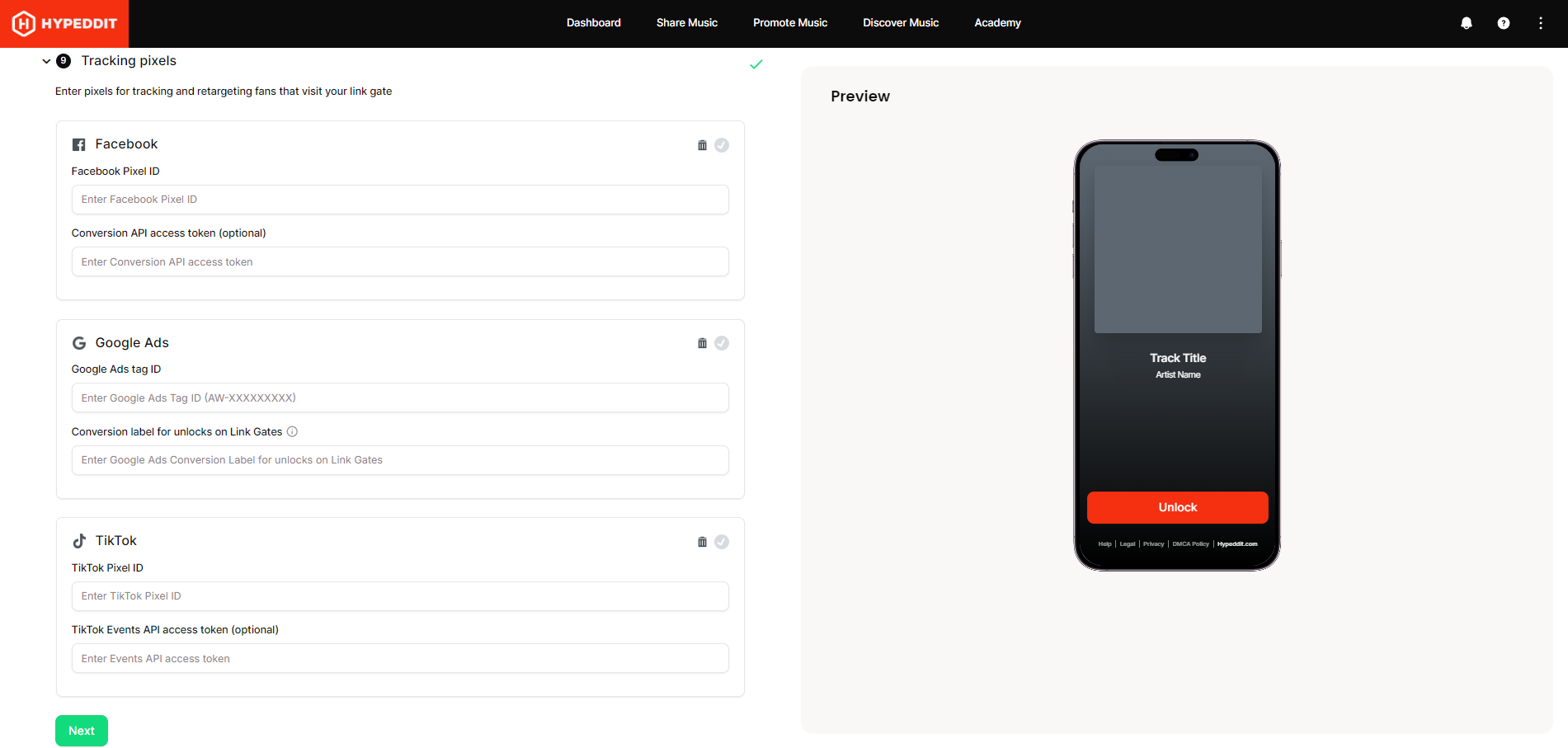This screenshot has height=748, width=1568.
Task: Delete the TikTok pixel with trash icon
Action: [702, 542]
